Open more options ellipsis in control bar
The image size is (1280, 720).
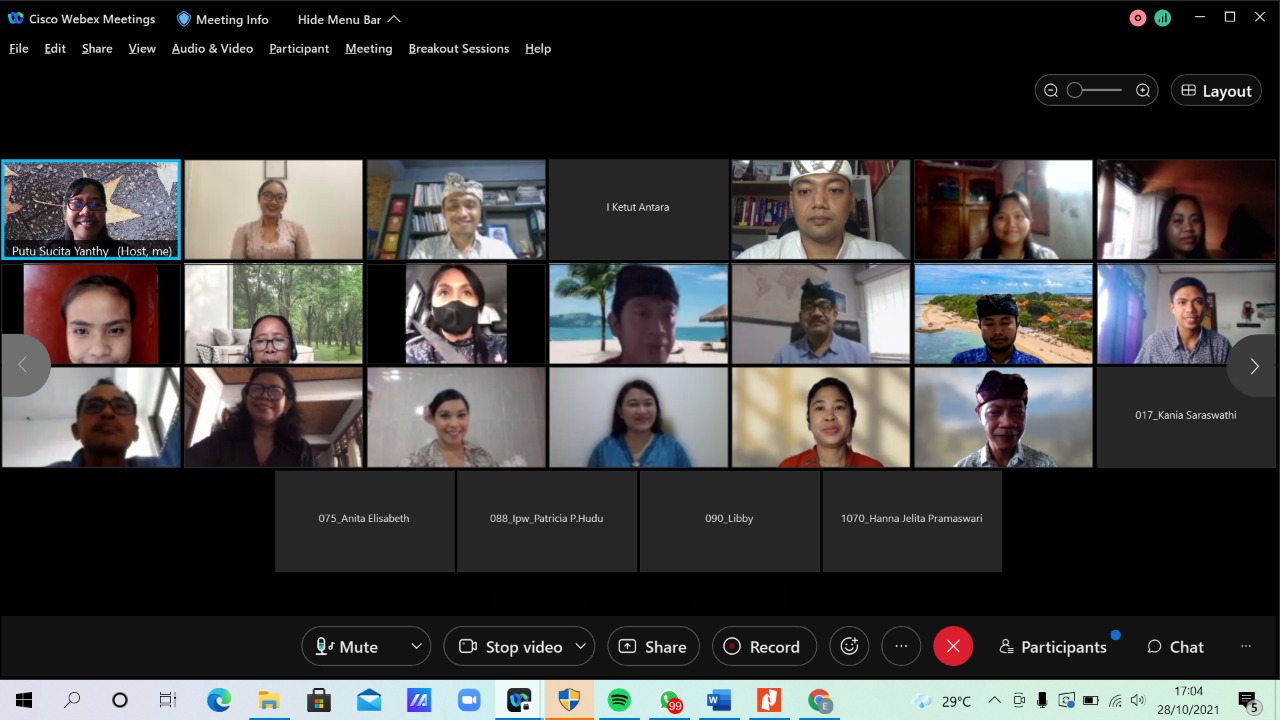901,647
